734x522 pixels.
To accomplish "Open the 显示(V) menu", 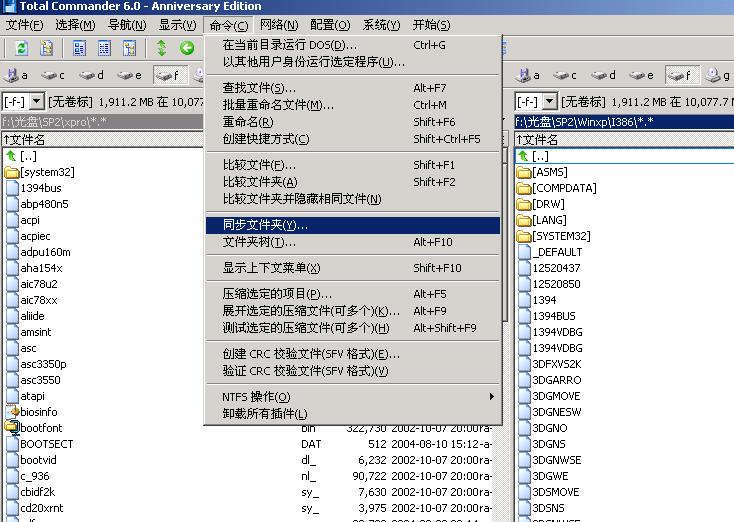I will coord(177,25).
